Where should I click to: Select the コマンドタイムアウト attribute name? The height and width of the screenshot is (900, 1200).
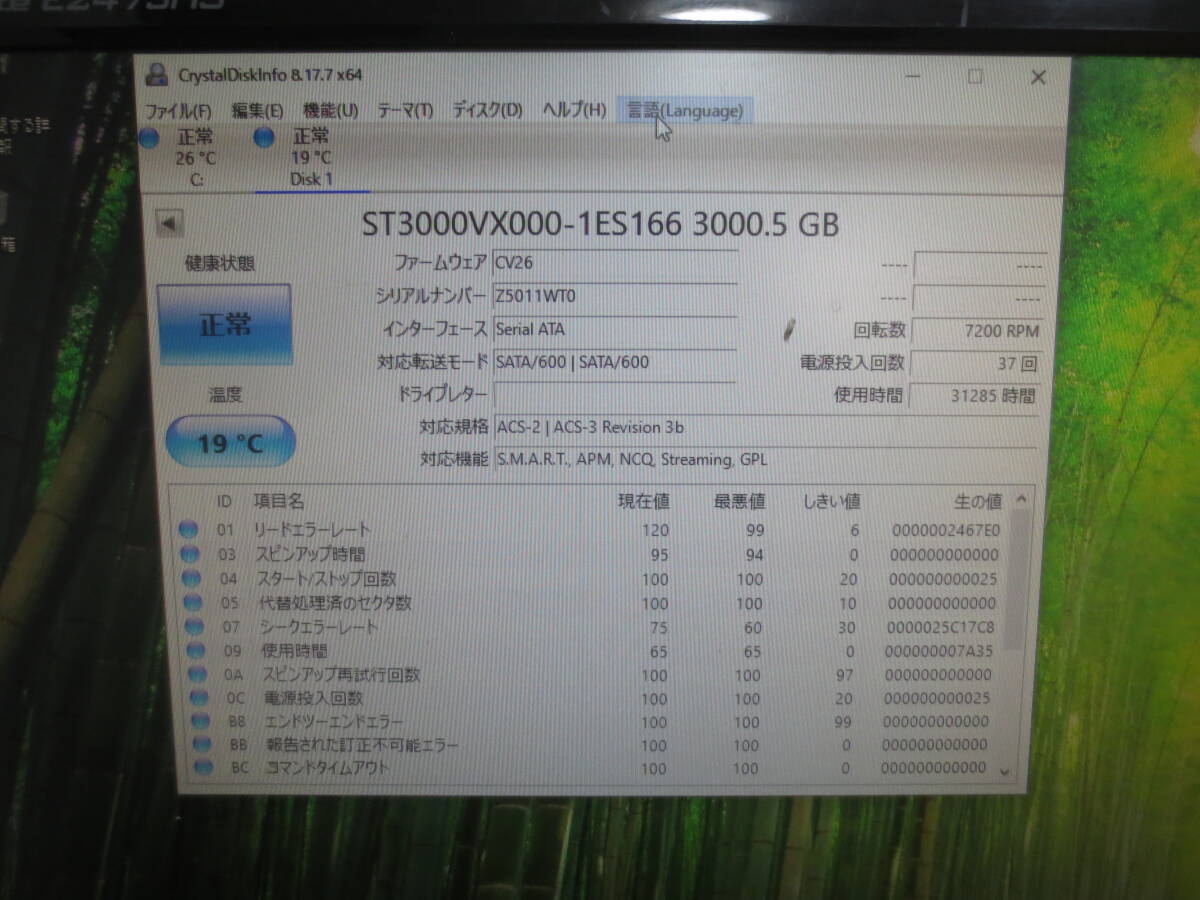[326, 768]
